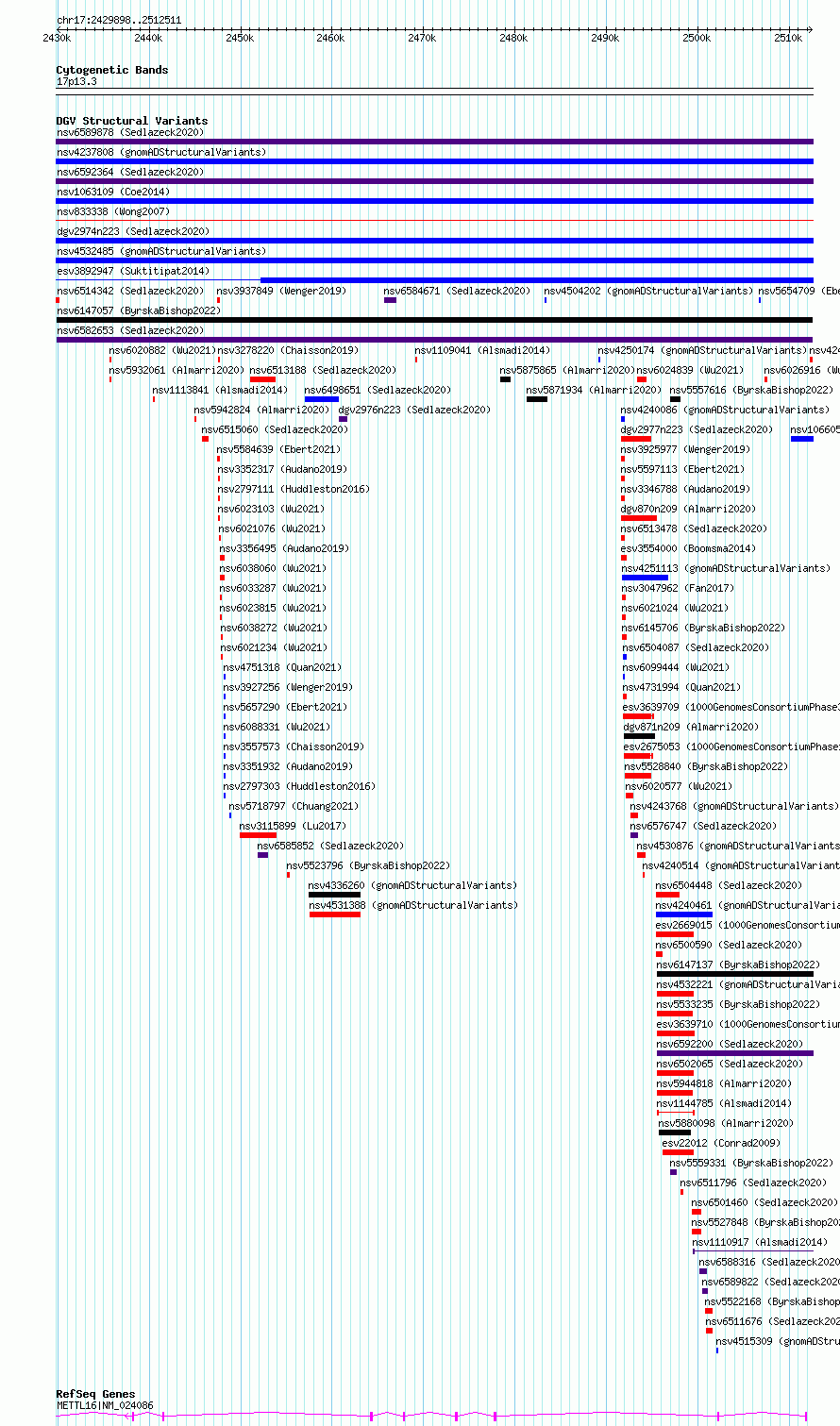Click the Cytogenetic Bands track title

[112, 70]
